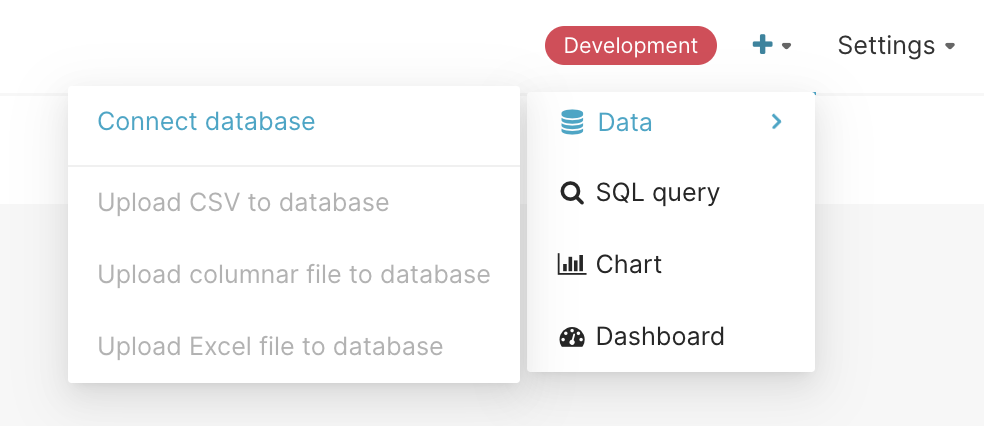The width and height of the screenshot is (984, 426).
Task: Select Upload CSV to database
Action: coord(243,202)
